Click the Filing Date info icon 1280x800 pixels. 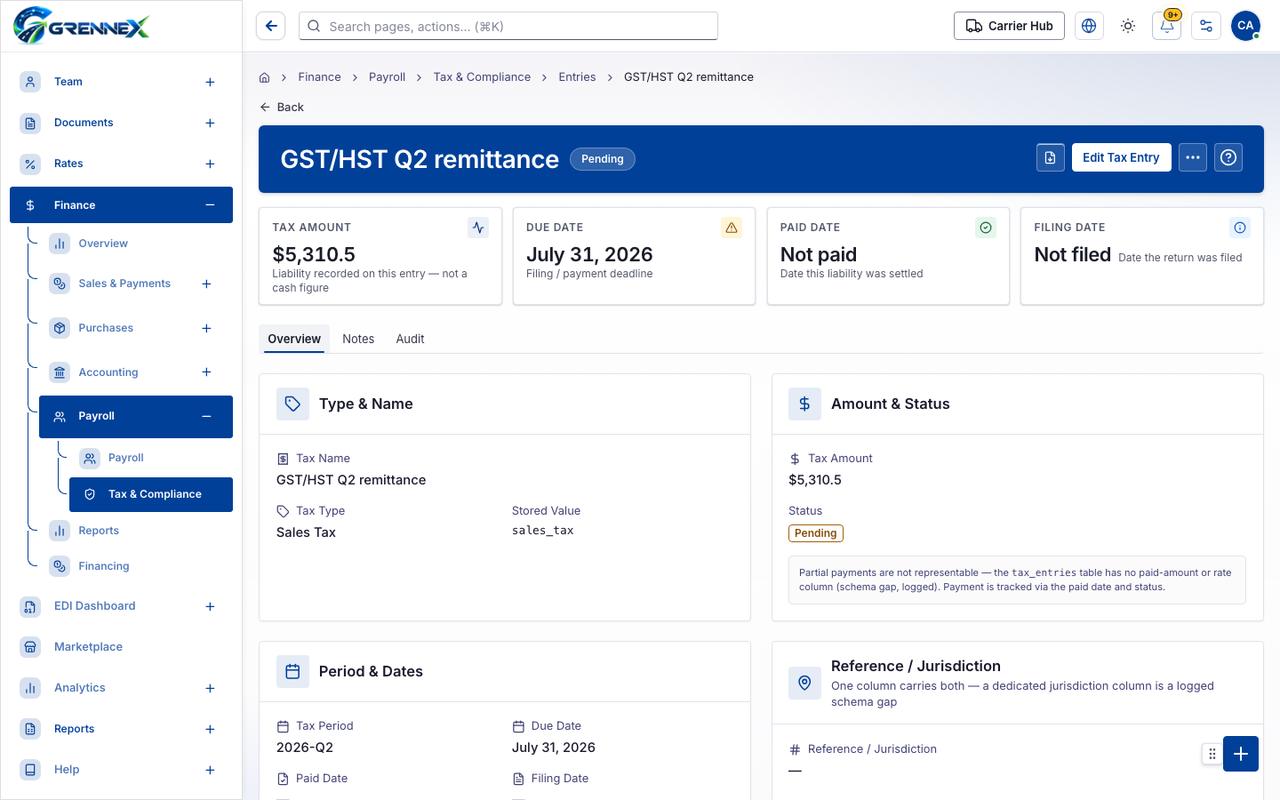coord(1240,228)
